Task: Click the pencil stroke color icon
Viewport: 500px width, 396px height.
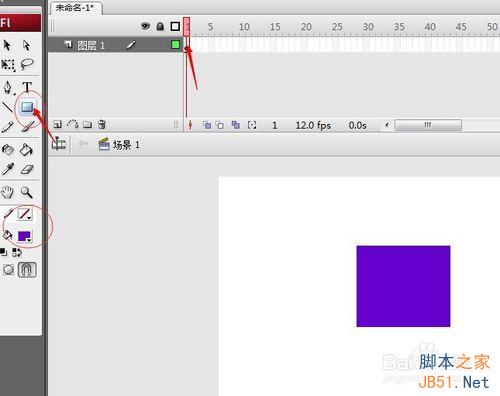Action: click(8, 214)
